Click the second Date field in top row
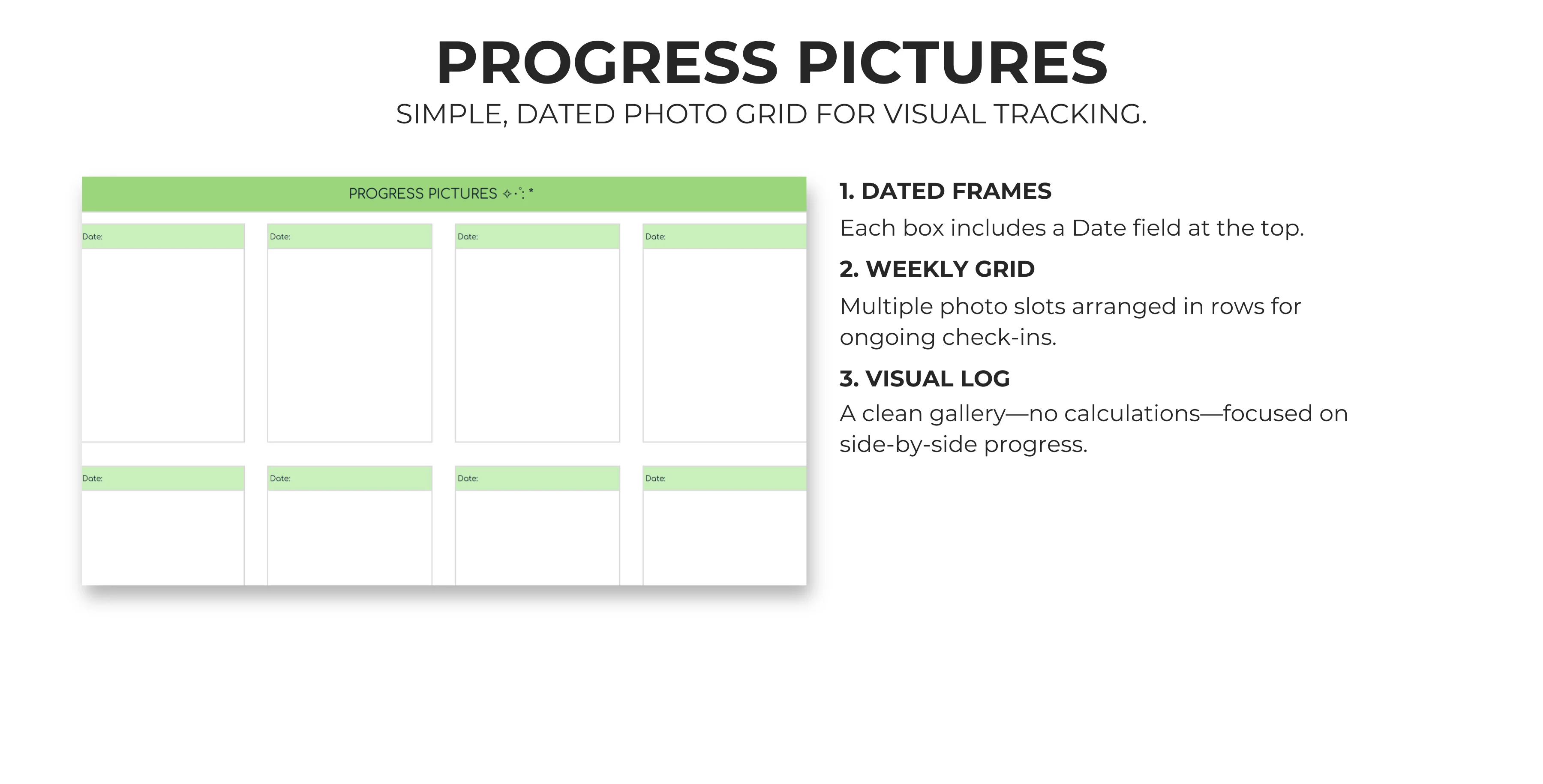Screen dimensions: 1543x784 (350, 236)
